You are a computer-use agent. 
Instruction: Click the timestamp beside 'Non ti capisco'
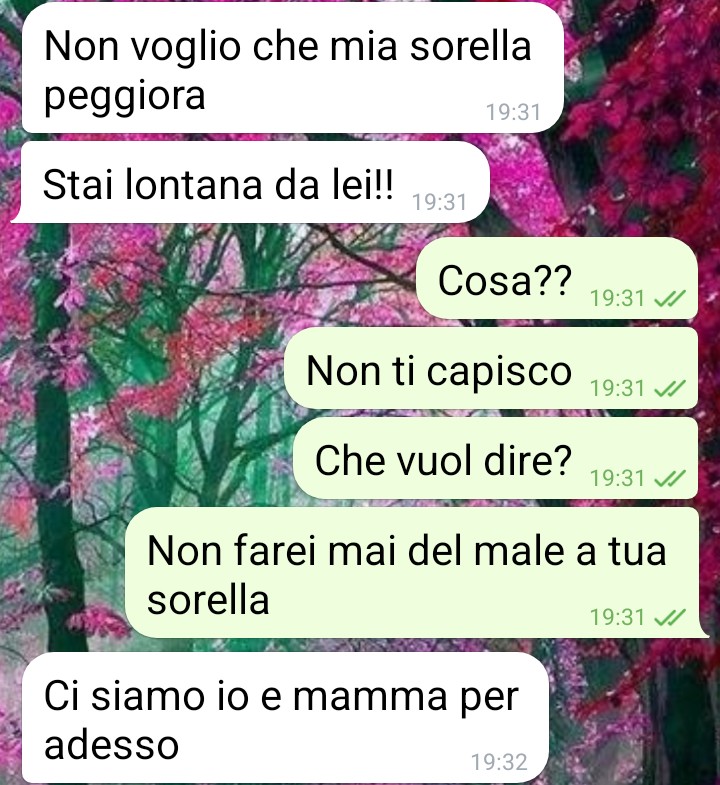617,389
